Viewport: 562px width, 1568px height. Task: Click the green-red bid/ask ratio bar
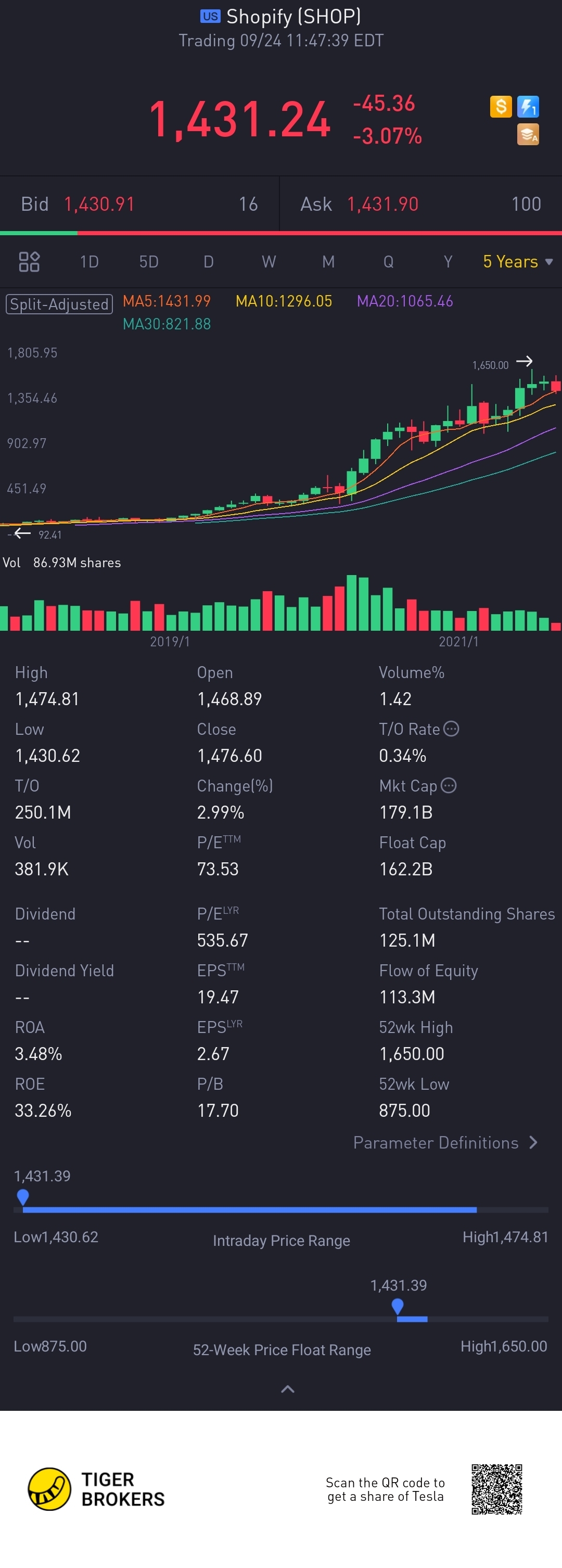(280, 233)
